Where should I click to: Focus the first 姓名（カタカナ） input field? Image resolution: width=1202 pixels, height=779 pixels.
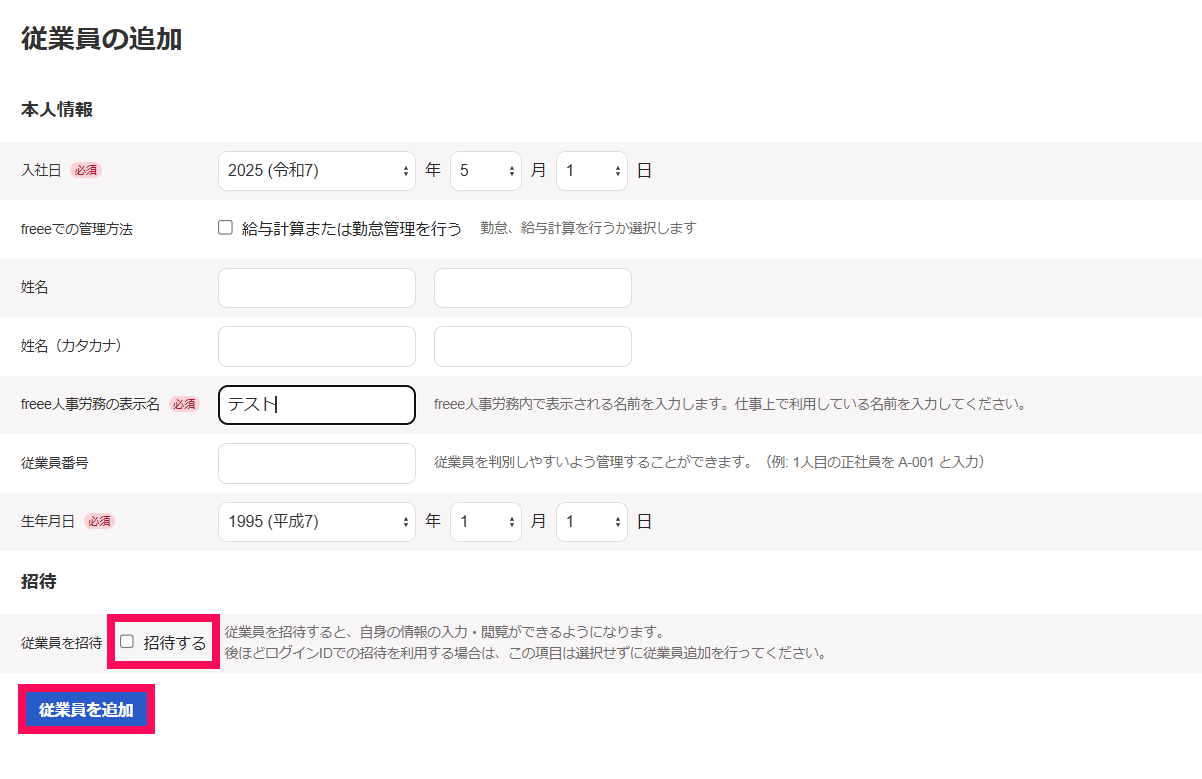click(316, 347)
